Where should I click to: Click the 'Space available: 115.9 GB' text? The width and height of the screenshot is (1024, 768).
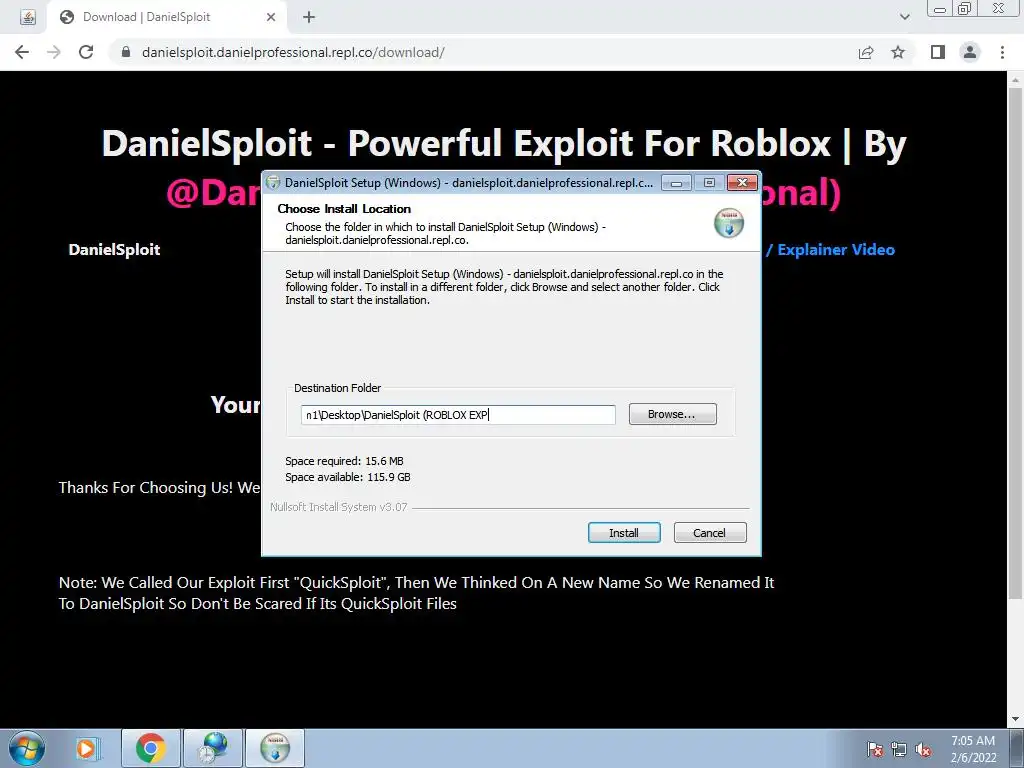click(x=347, y=477)
